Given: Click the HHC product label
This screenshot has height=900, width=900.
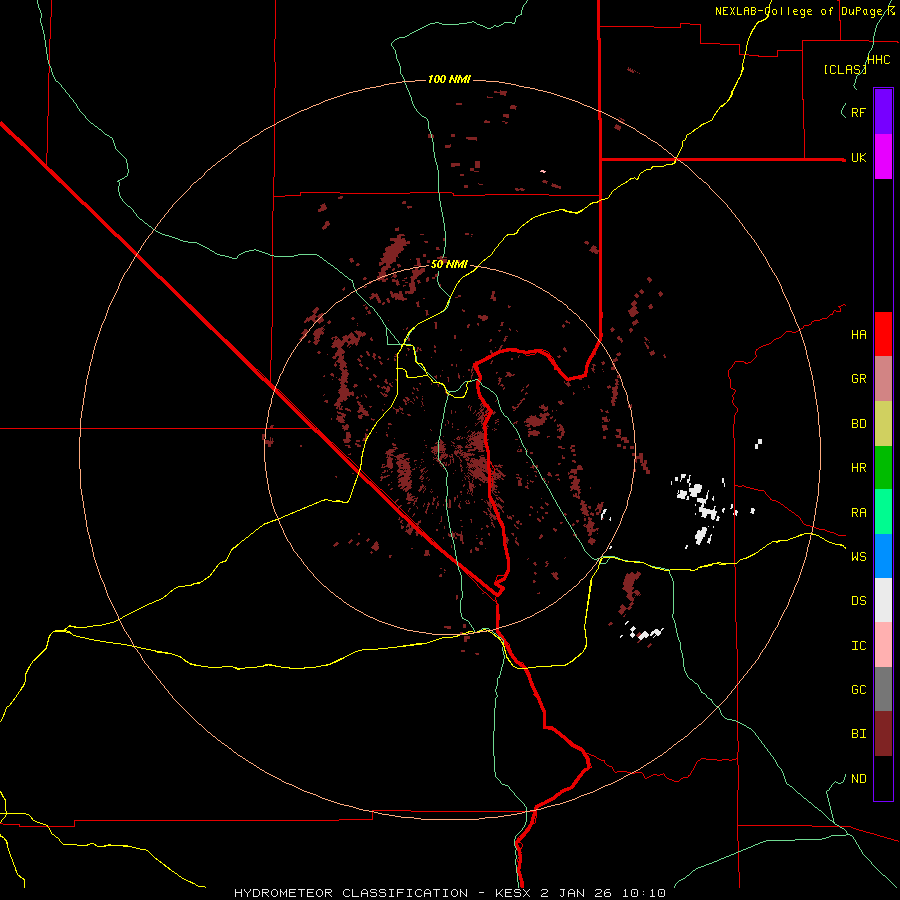Looking at the screenshot, I should [879, 60].
